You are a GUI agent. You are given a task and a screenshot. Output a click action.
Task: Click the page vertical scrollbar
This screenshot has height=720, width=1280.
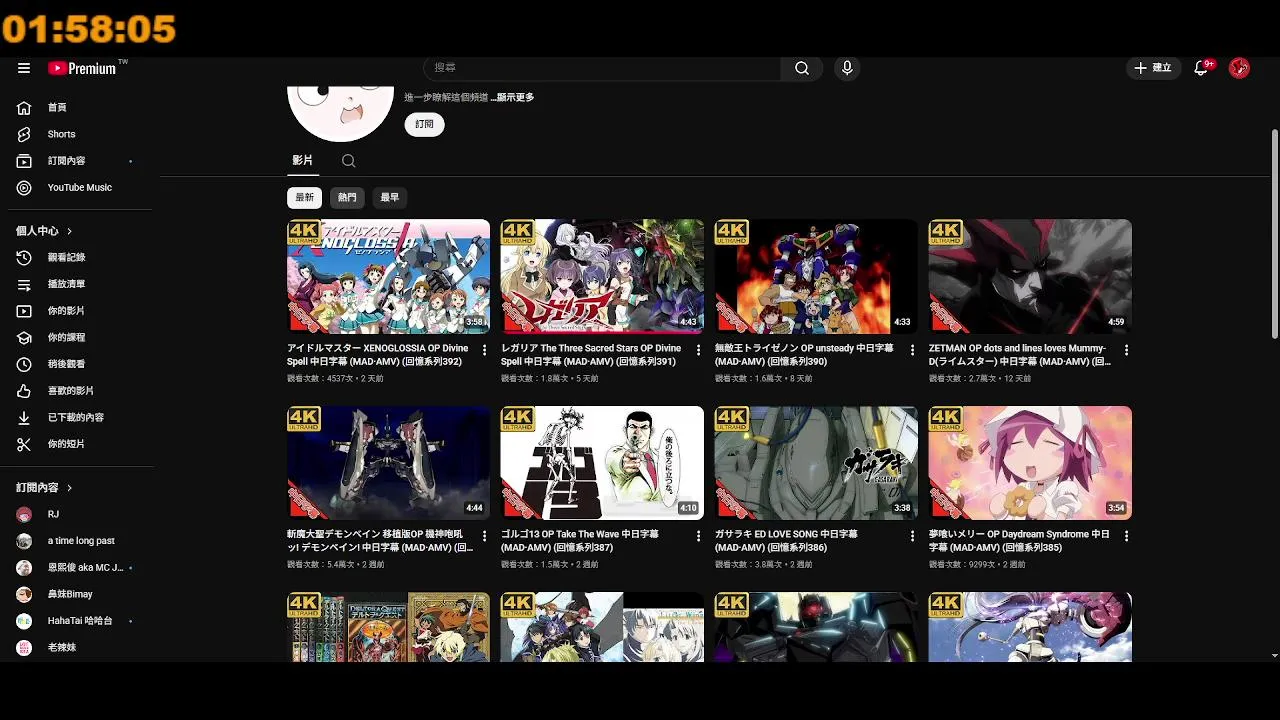point(1274,236)
